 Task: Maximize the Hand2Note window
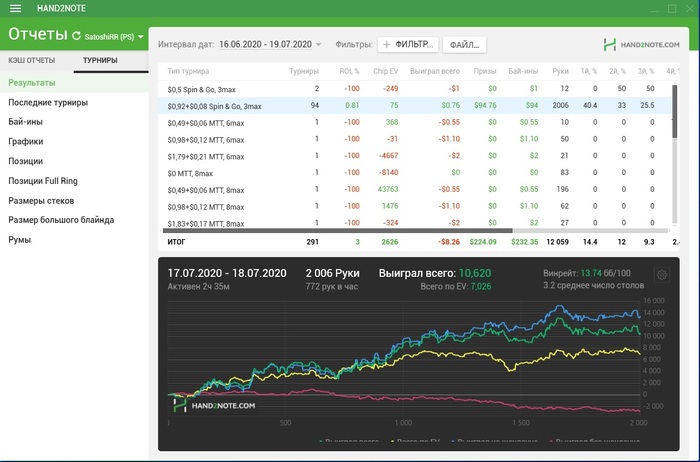tap(672, 8)
